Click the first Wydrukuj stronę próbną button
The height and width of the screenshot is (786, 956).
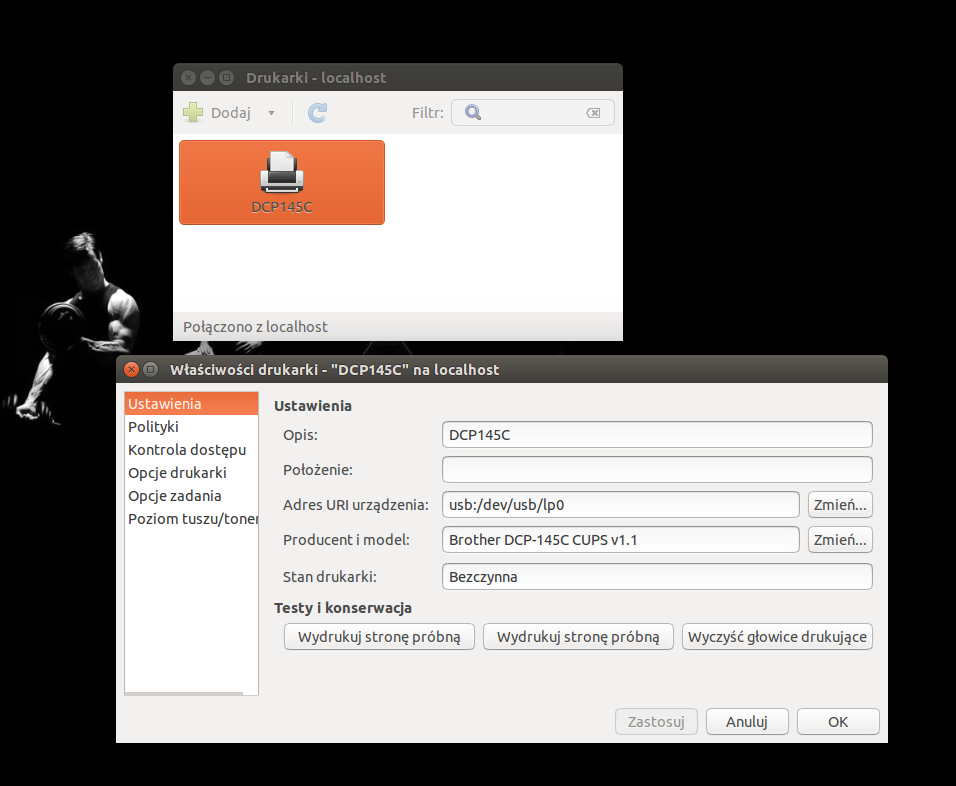(x=379, y=637)
